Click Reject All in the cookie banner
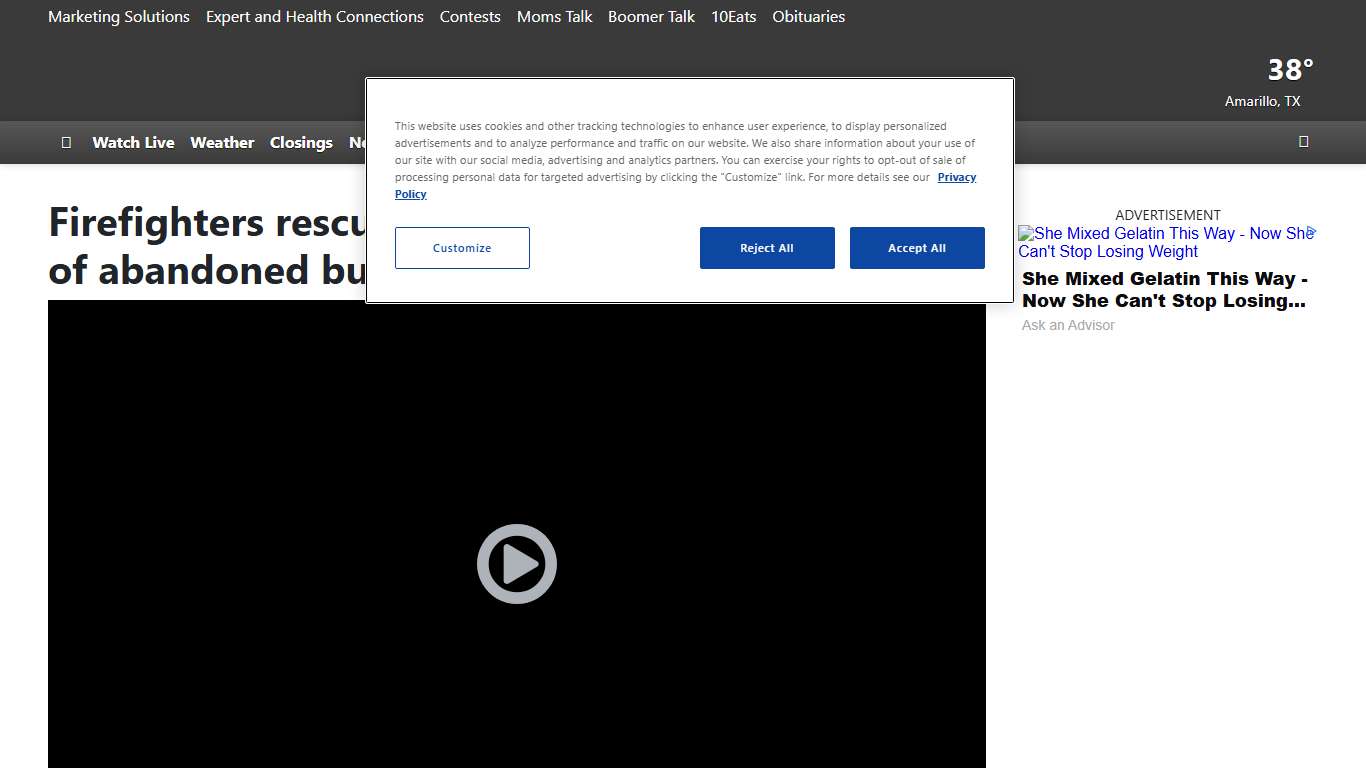 click(767, 248)
